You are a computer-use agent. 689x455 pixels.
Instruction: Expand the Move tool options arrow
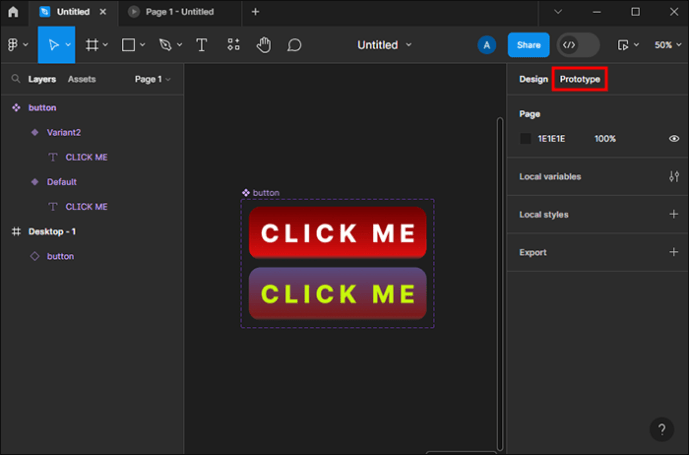pyautogui.click(x=68, y=44)
